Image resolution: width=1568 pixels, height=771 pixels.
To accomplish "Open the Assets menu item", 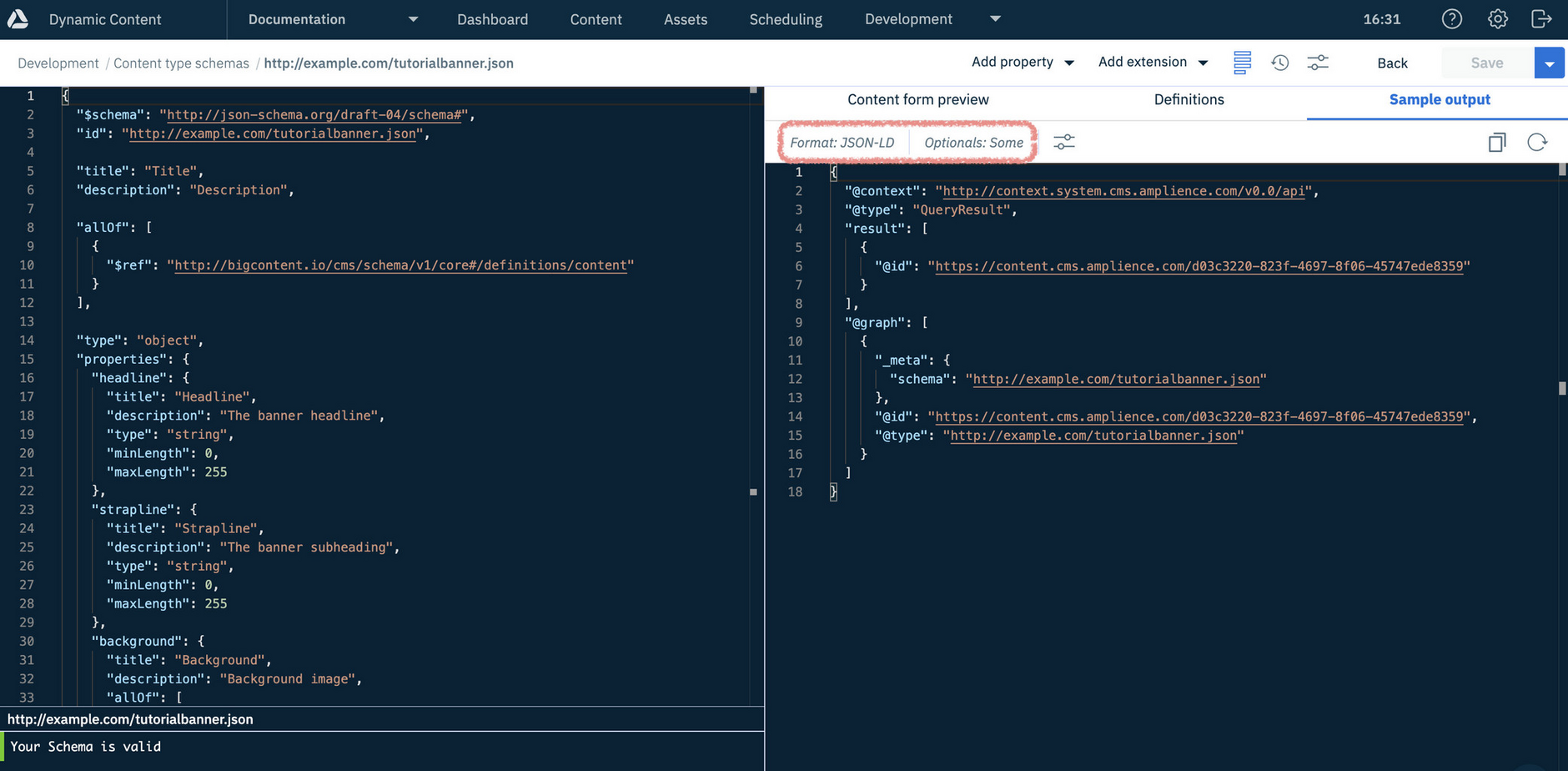I will point(686,19).
